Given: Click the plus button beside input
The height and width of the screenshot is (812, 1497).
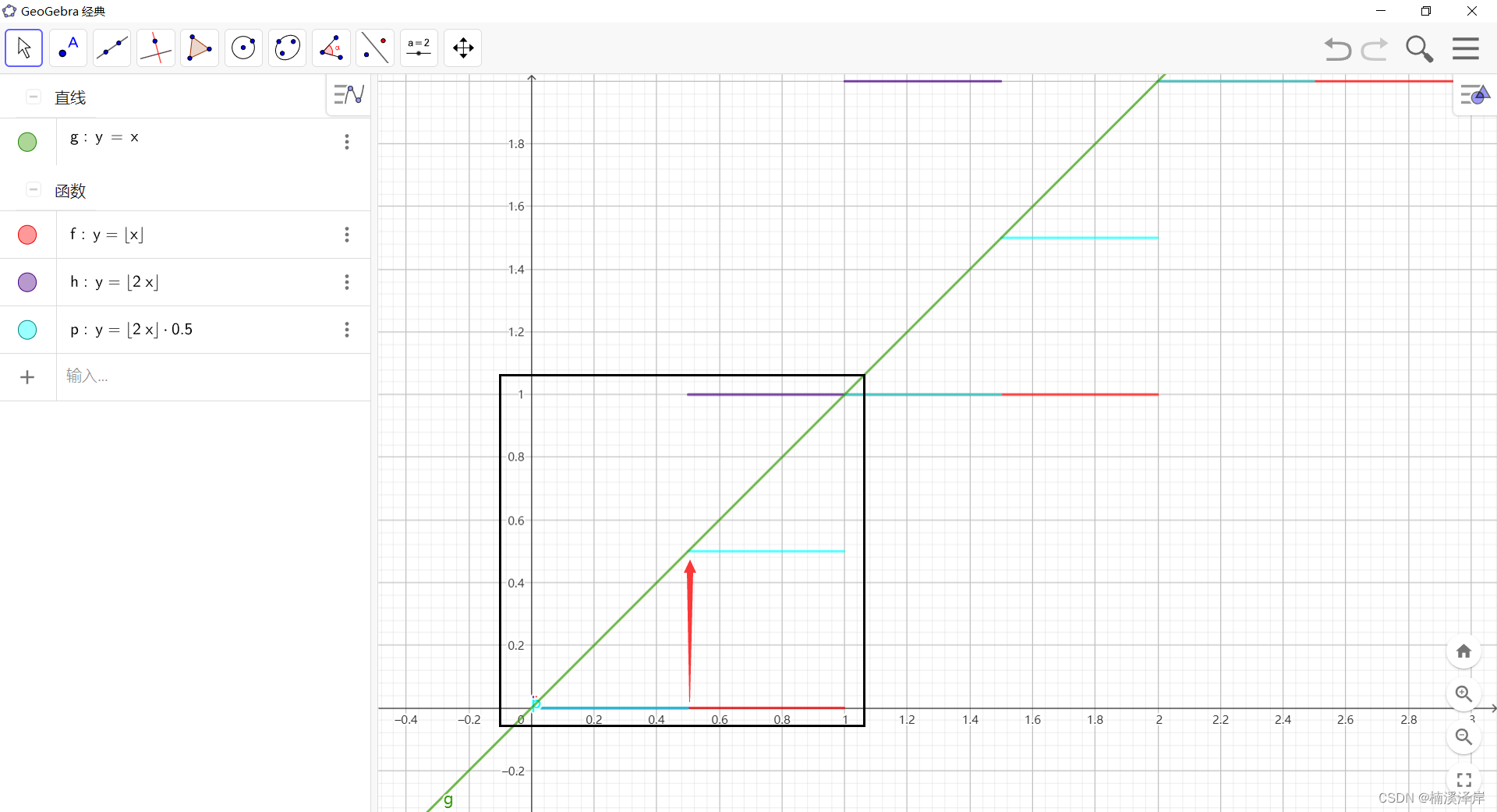Looking at the screenshot, I should [x=27, y=377].
